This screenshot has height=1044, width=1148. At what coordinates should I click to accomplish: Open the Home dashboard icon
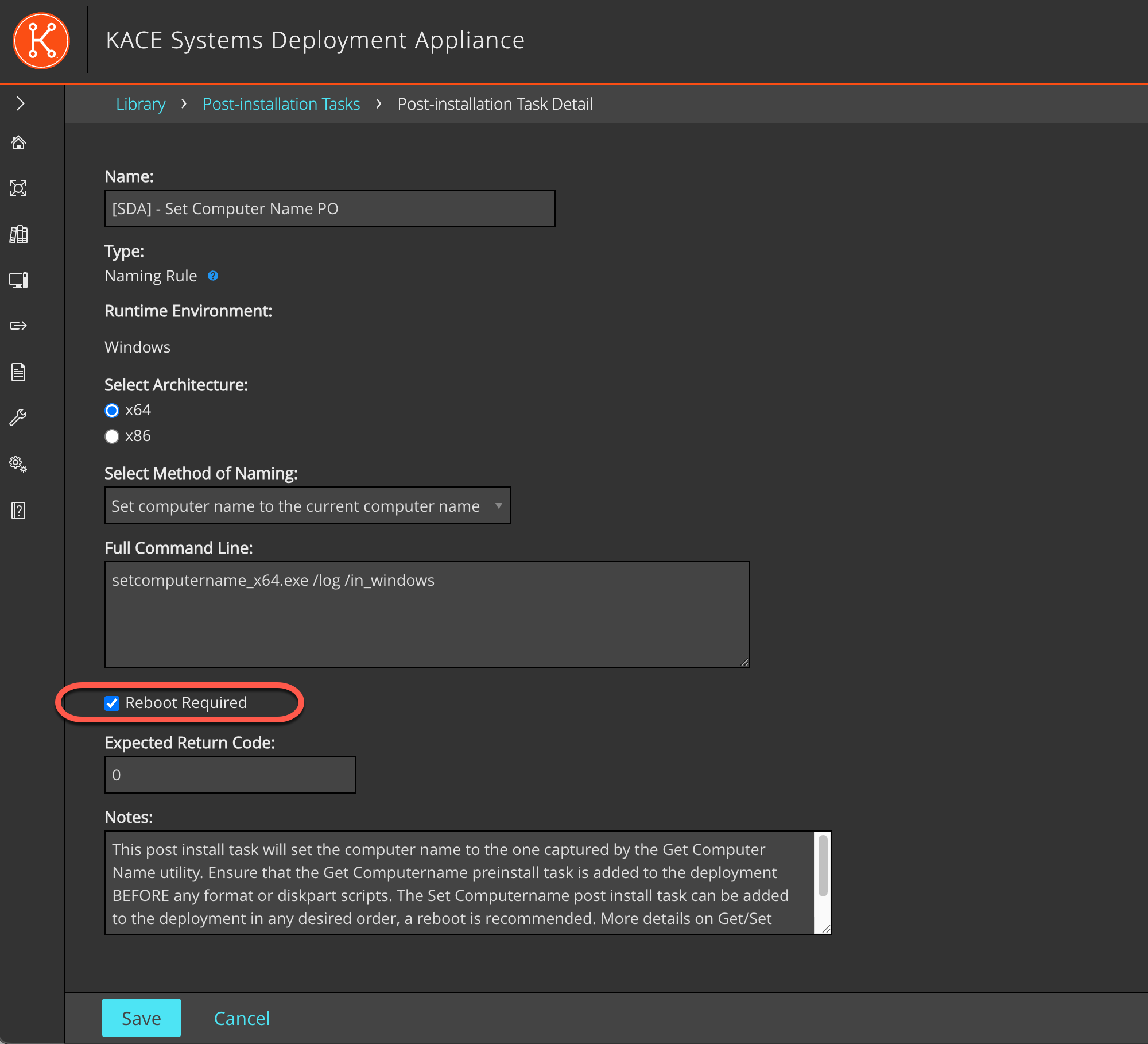19,142
